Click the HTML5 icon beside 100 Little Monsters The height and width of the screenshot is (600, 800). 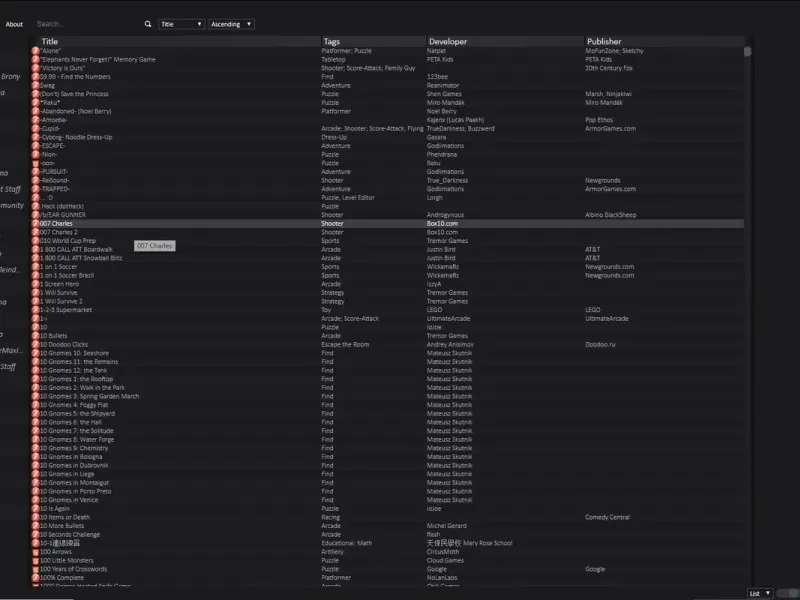pyautogui.click(x=36, y=561)
